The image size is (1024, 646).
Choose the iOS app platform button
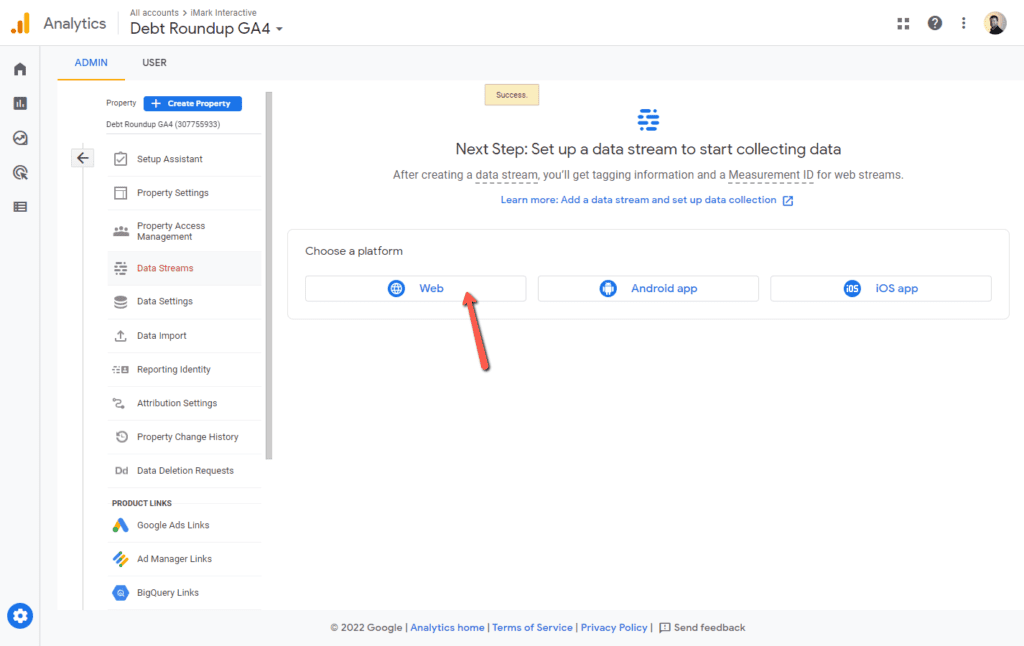coord(881,288)
